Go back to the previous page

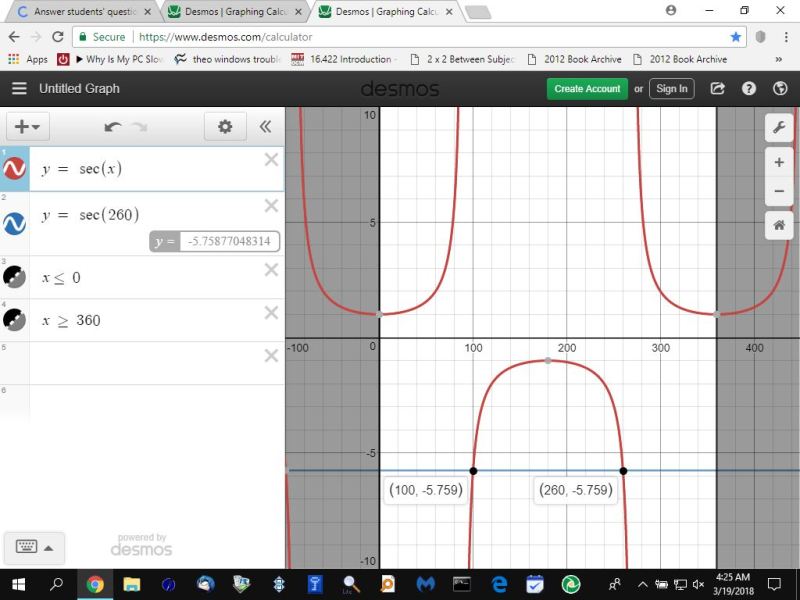click(14, 37)
